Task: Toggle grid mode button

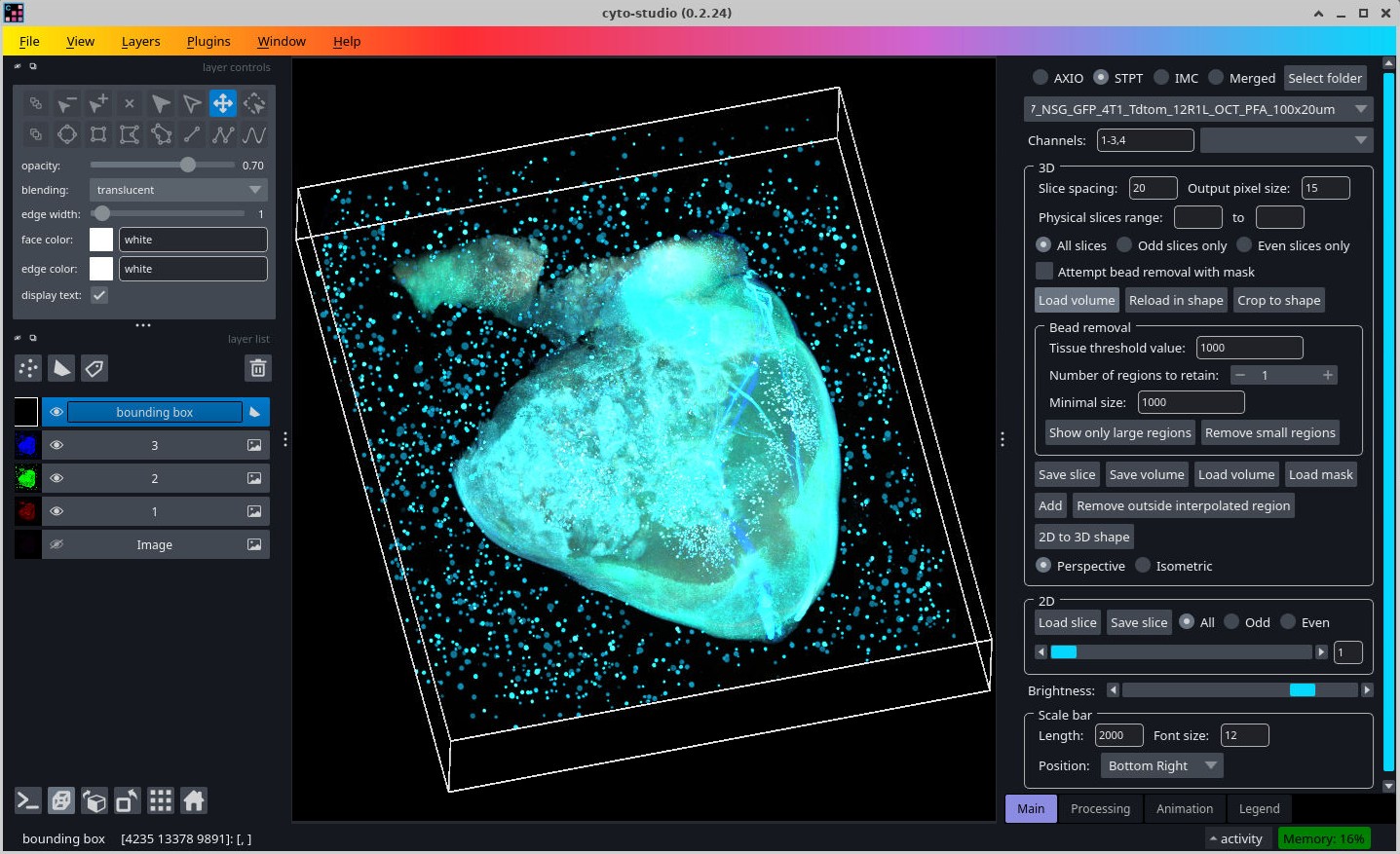Action: pos(161,801)
